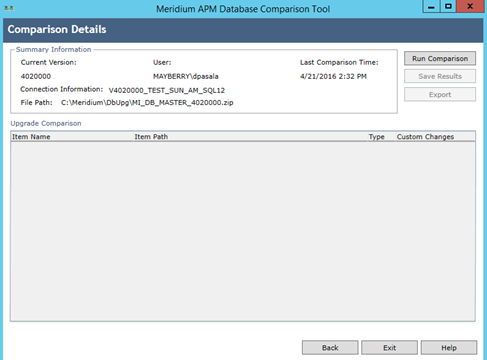Click the Run Comparison button
Screen dimensions: 487x360
[x=440, y=58]
